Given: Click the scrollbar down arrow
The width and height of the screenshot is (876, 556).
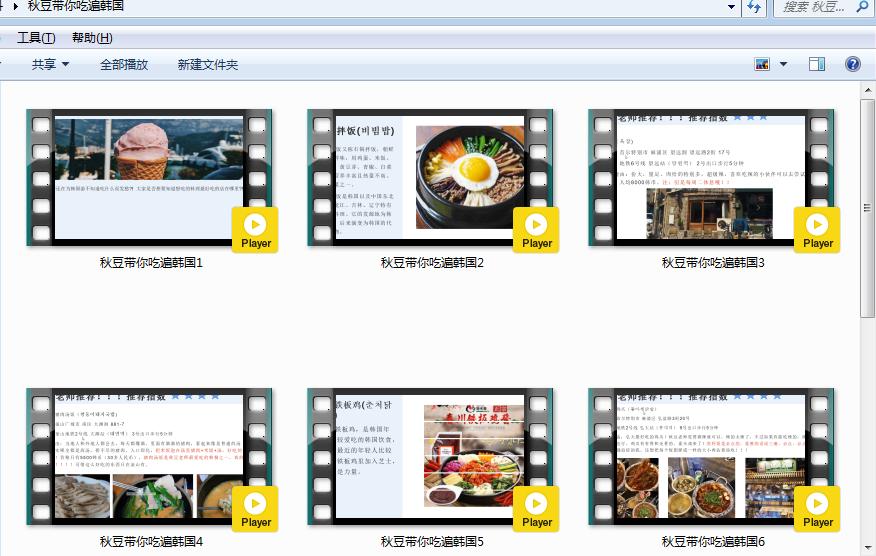Looking at the screenshot, I should (x=868, y=548).
